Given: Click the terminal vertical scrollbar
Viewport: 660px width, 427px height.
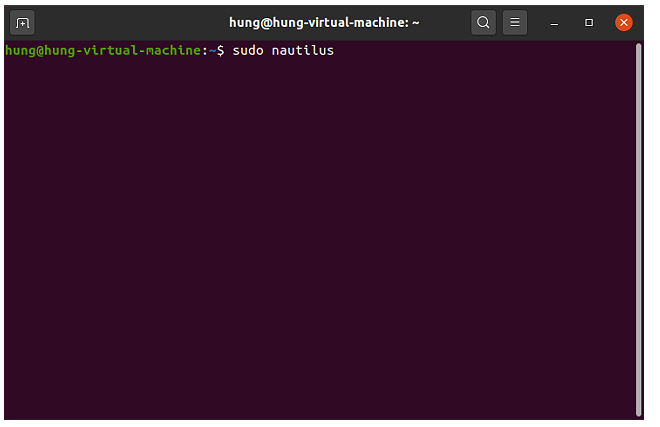Looking at the screenshot, I should point(639,230).
